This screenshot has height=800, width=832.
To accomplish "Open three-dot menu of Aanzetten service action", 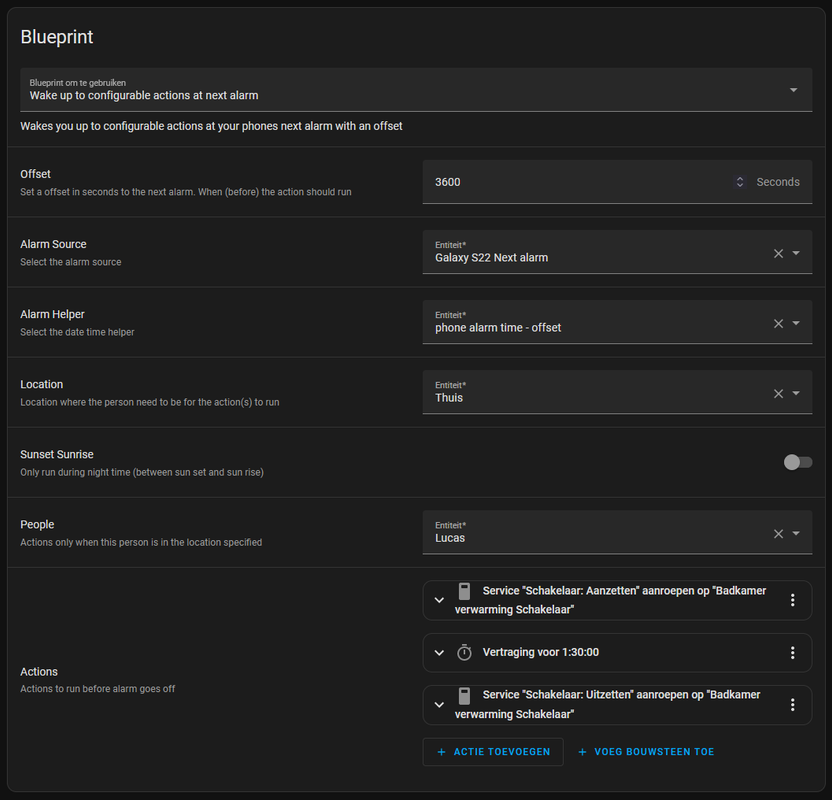I will click(x=792, y=600).
